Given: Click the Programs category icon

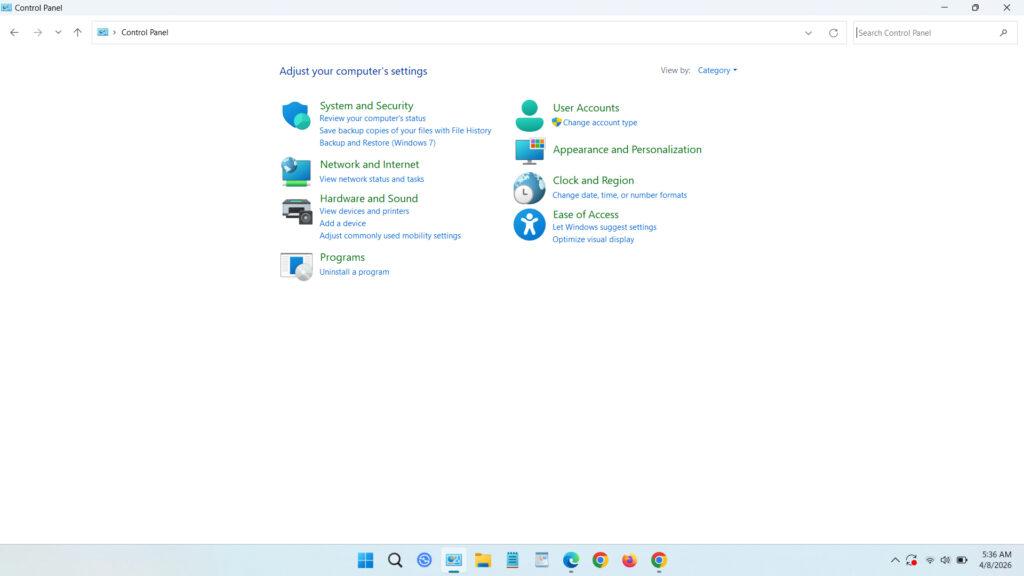Looking at the screenshot, I should pyautogui.click(x=296, y=264).
